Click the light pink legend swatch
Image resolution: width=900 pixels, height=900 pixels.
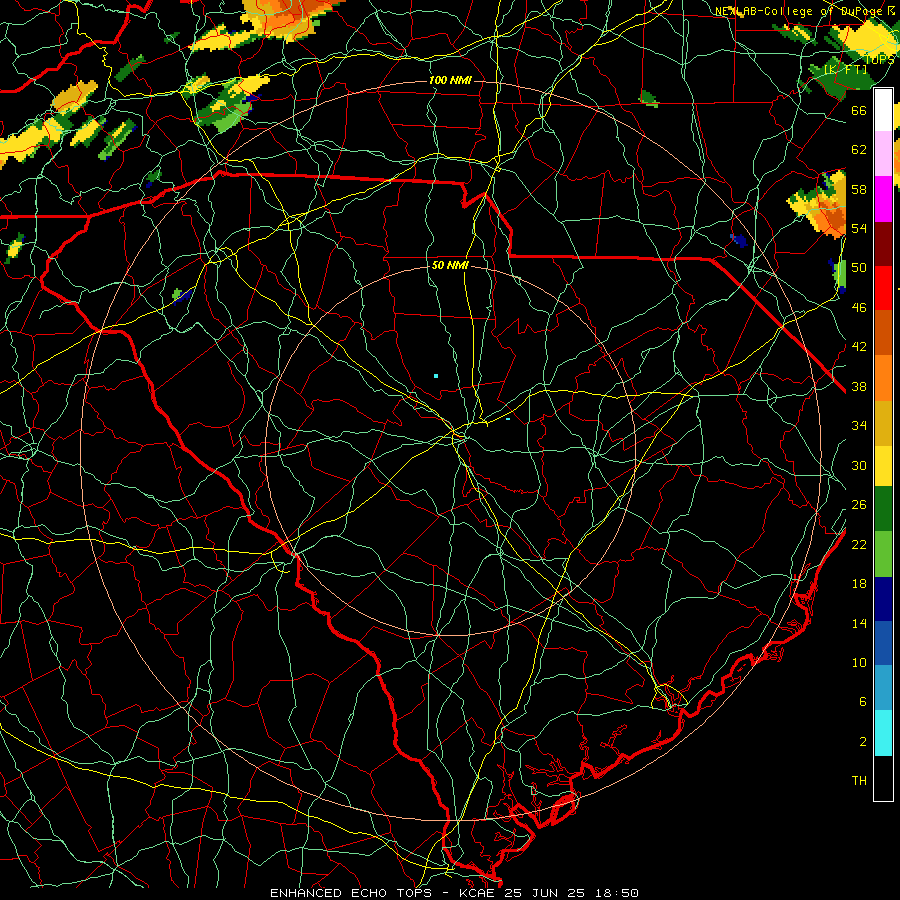[883, 154]
